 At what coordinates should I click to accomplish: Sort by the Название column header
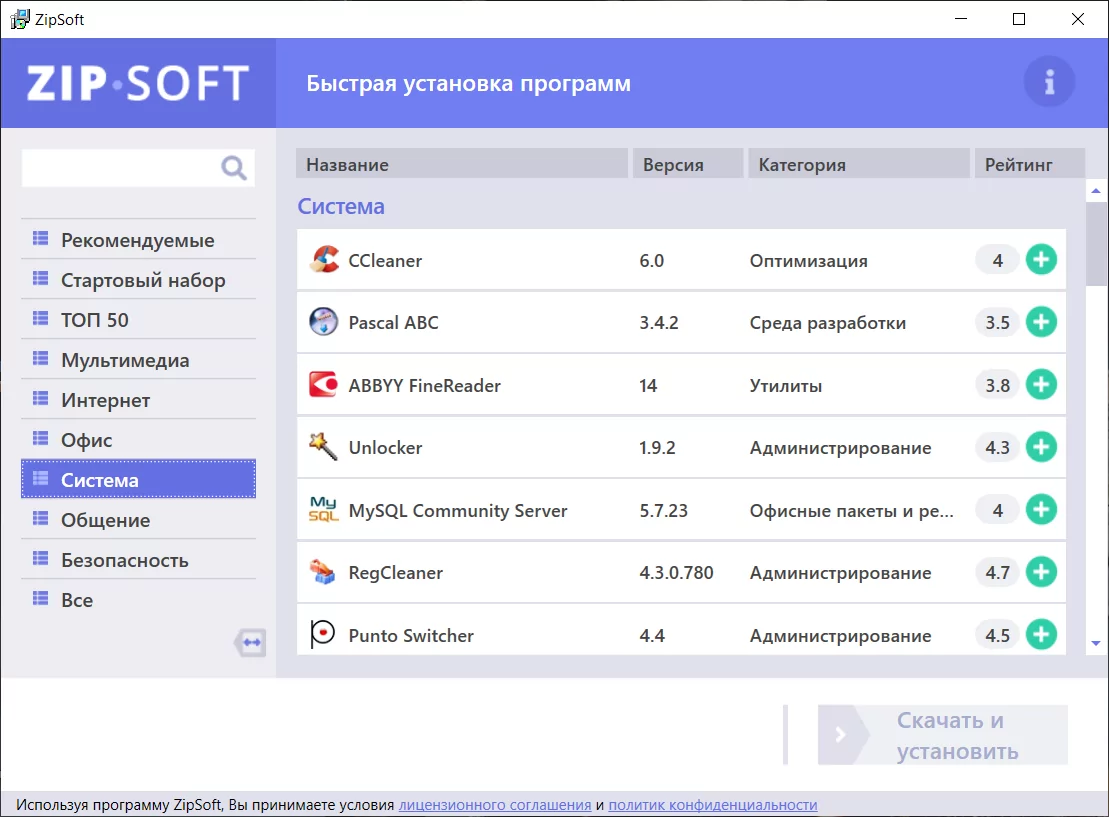coord(462,164)
